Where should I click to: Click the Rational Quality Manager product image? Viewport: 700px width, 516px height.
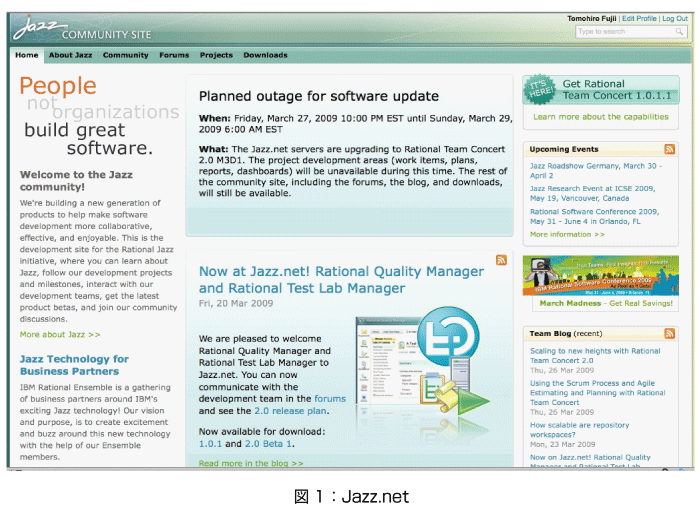(421, 362)
